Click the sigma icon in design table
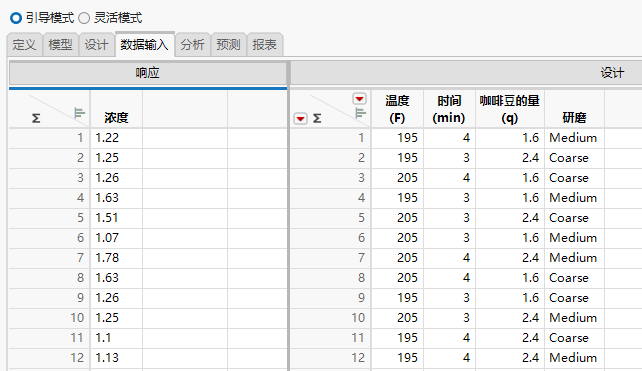This screenshot has height=371, width=642. (317, 119)
